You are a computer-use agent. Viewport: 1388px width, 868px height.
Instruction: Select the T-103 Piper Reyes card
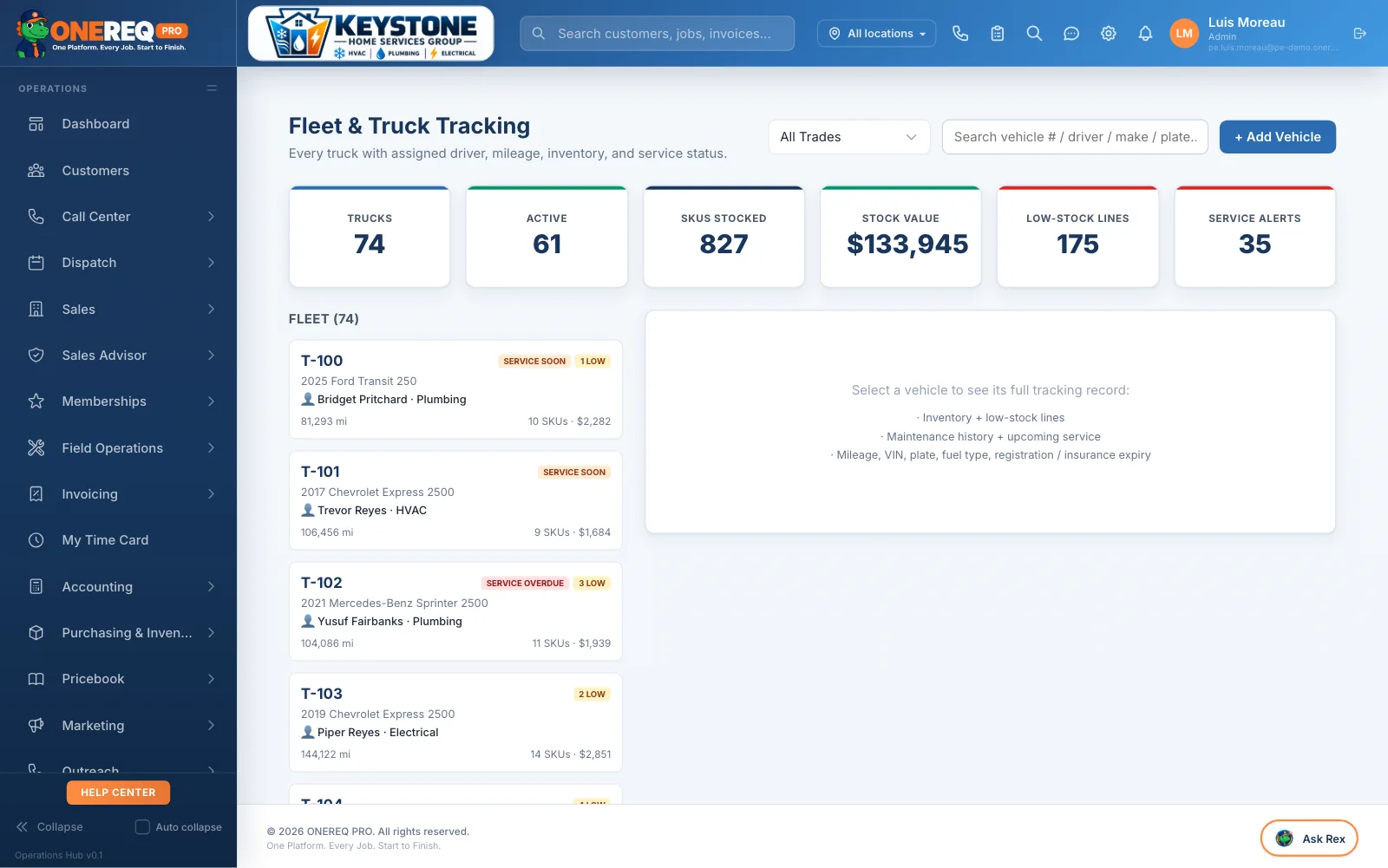coord(455,722)
